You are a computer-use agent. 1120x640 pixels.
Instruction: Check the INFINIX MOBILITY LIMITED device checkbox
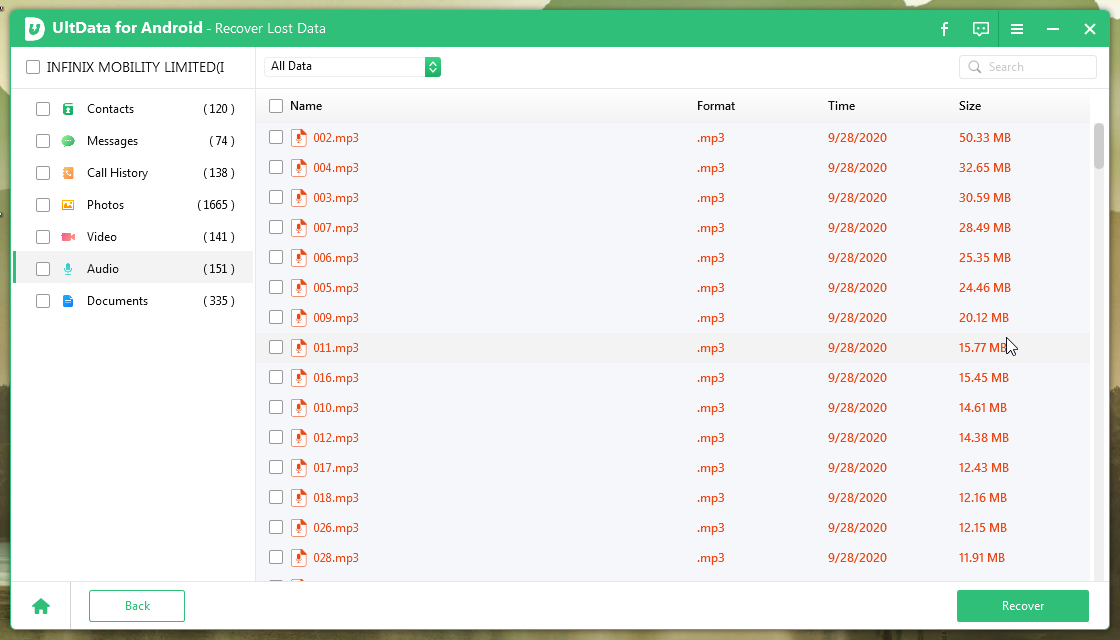(33, 67)
